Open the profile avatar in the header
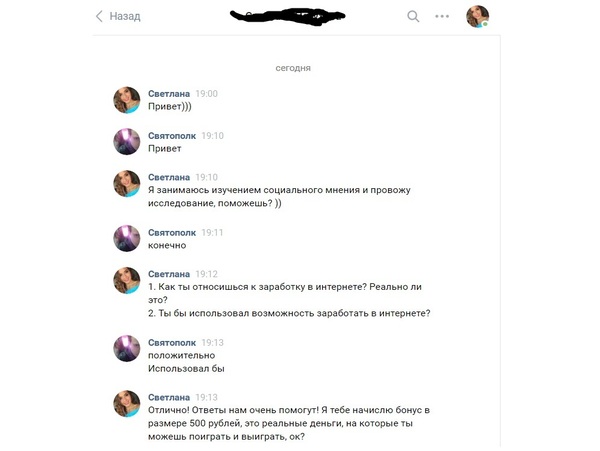Screen dimensions: 600x451 point(477,16)
